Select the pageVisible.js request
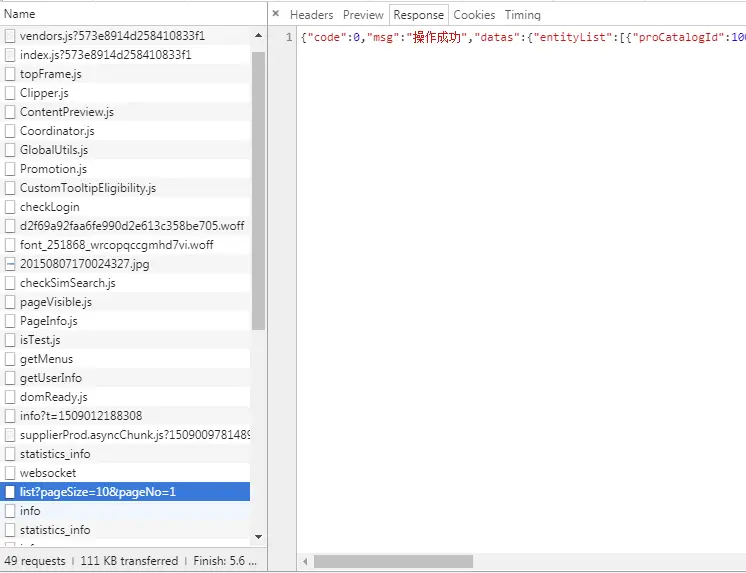The image size is (746, 573). coord(125,302)
